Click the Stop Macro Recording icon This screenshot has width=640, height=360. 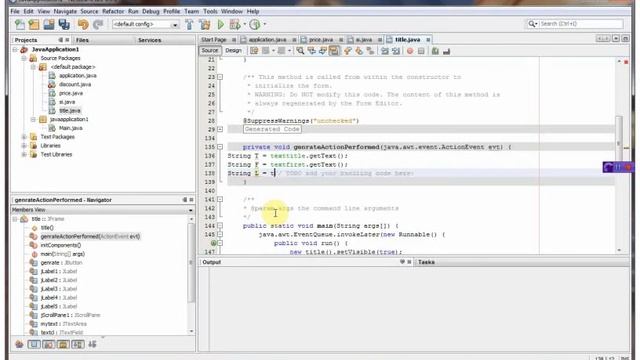421,51
